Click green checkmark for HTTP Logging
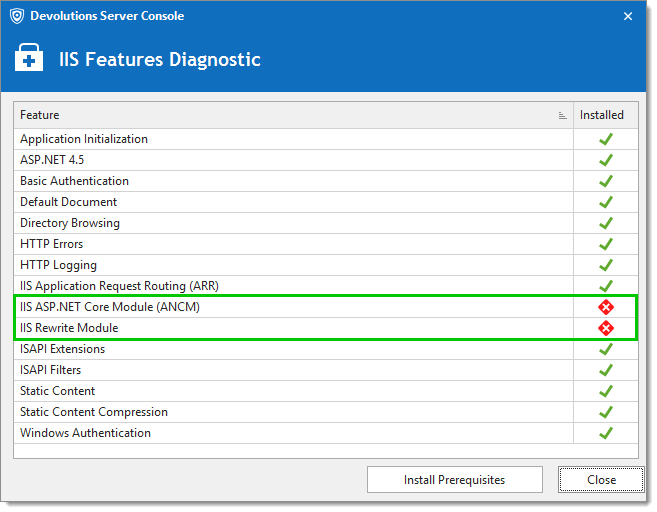The height and width of the screenshot is (512, 657). 606,265
